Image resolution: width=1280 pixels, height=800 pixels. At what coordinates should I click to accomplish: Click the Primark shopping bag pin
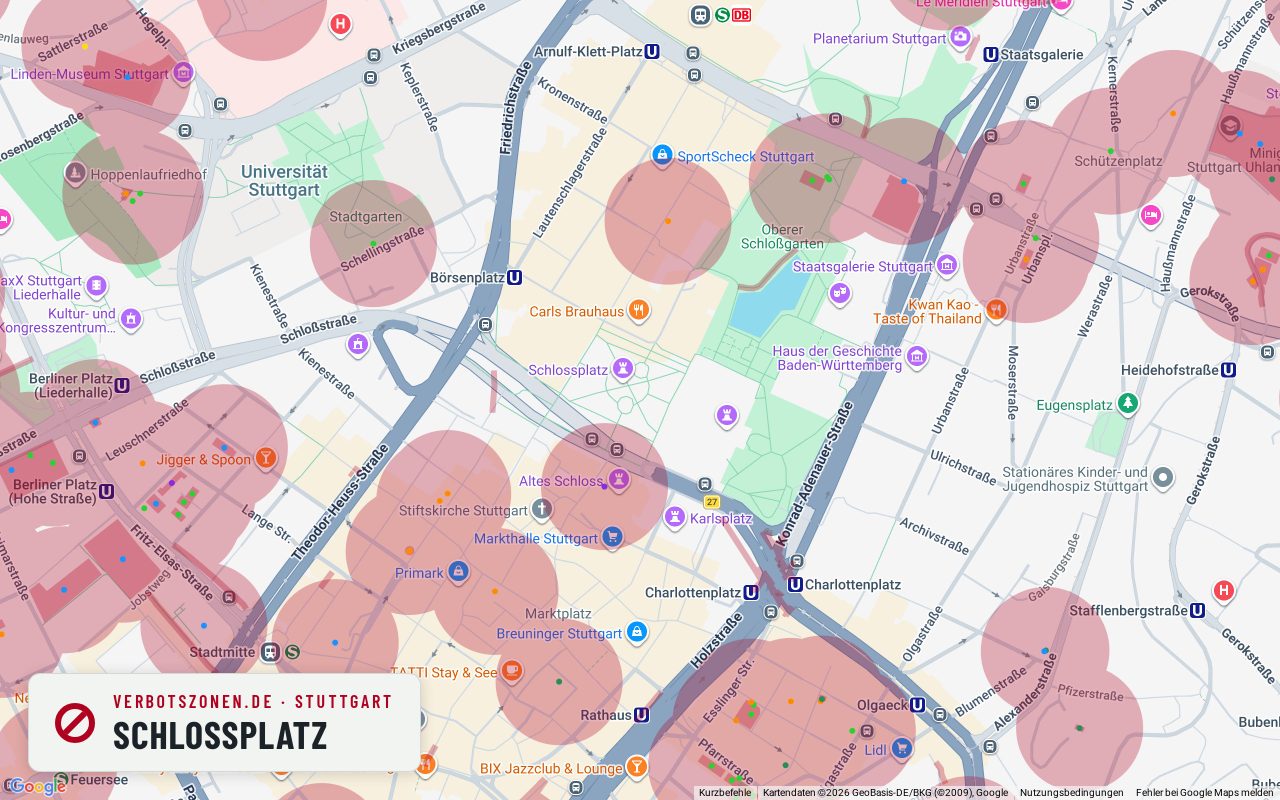[x=458, y=572]
